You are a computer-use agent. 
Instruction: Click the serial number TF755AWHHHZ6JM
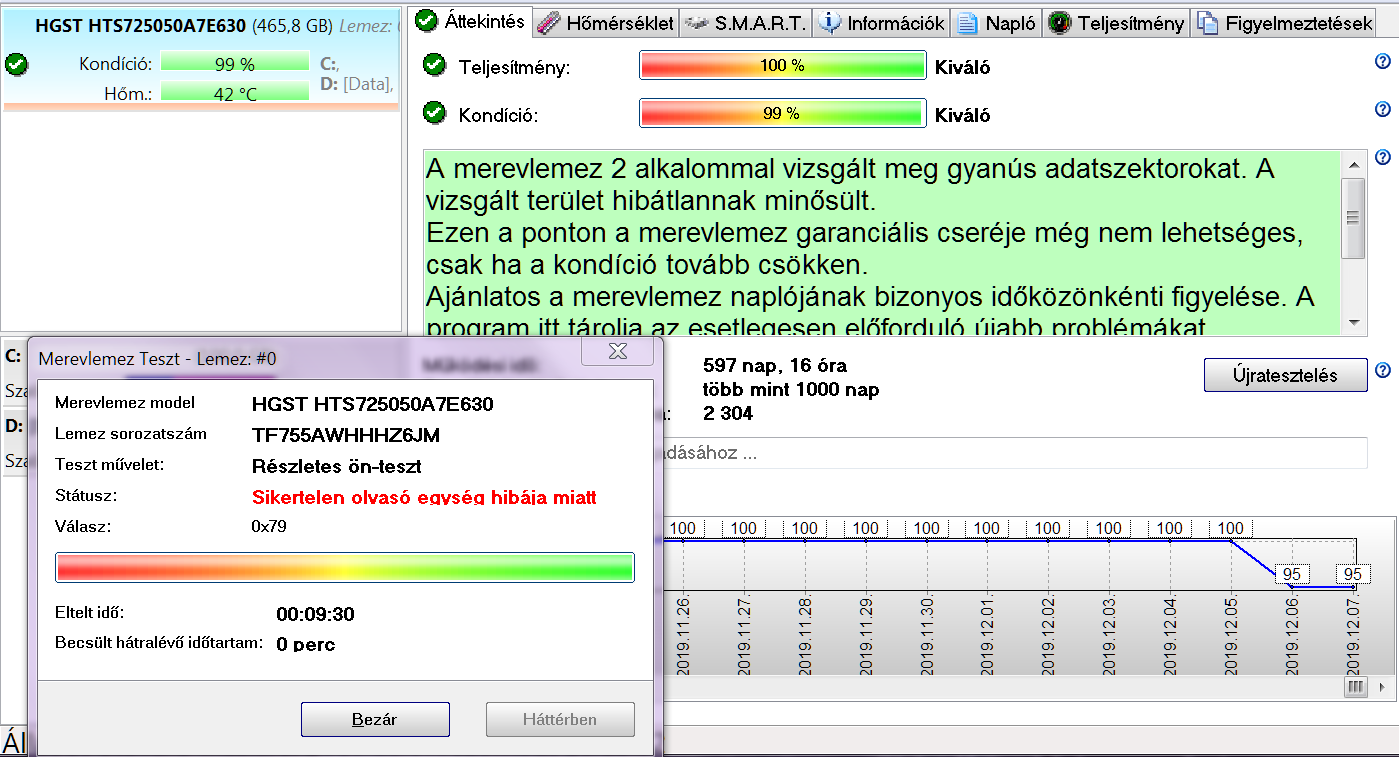click(x=346, y=435)
